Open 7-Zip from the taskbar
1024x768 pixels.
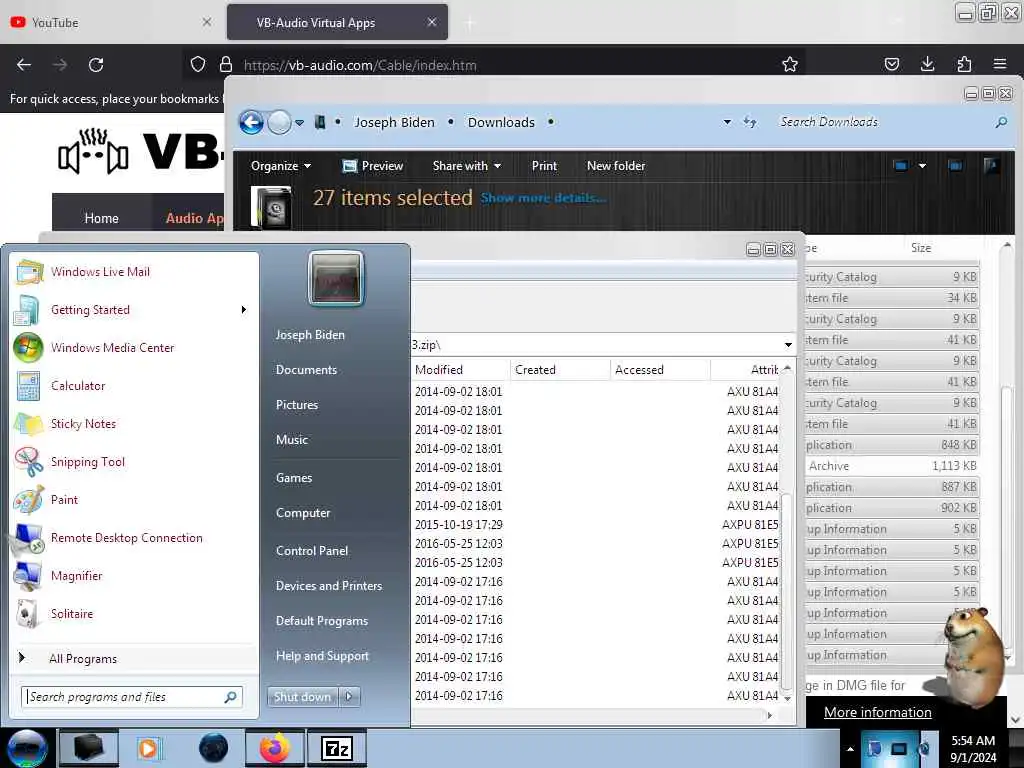(x=337, y=748)
